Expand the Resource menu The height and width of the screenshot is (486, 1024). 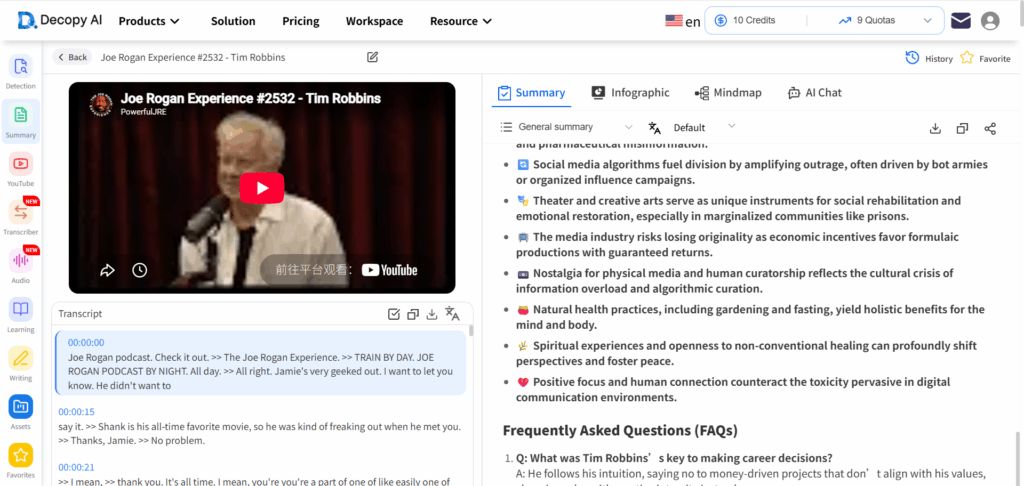click(x=461, y=21)
